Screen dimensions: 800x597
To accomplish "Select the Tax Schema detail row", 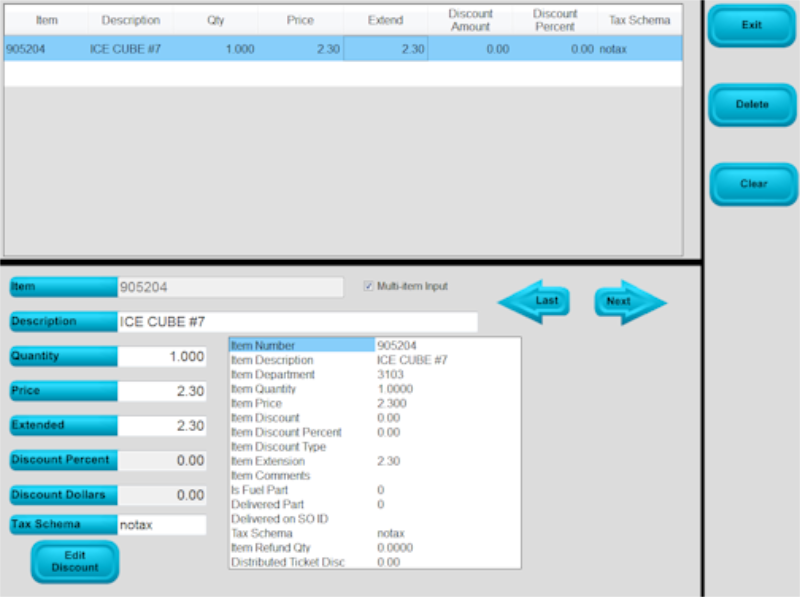I will (x=300, y=534).
